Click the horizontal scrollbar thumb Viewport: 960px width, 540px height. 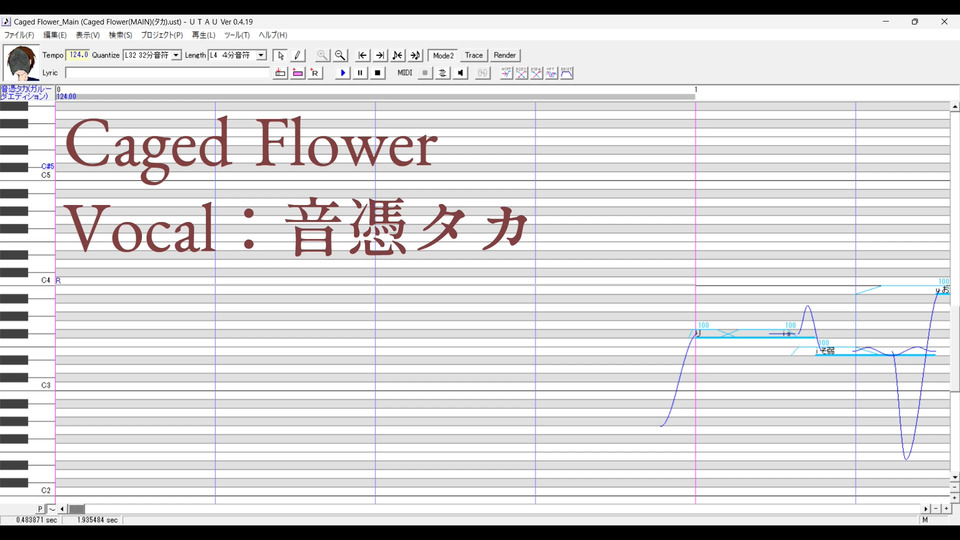pyautogui.click(x=77, y=509)
